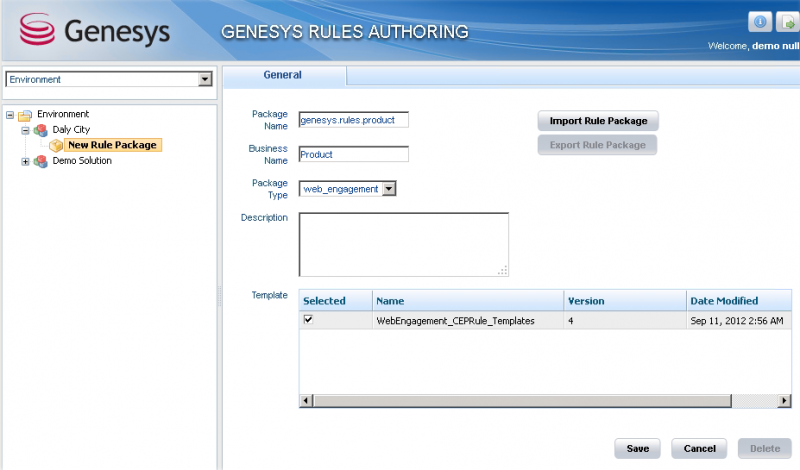Click the Export Rule Package button
Screen dimensions: 800x470
click(597, 145)
